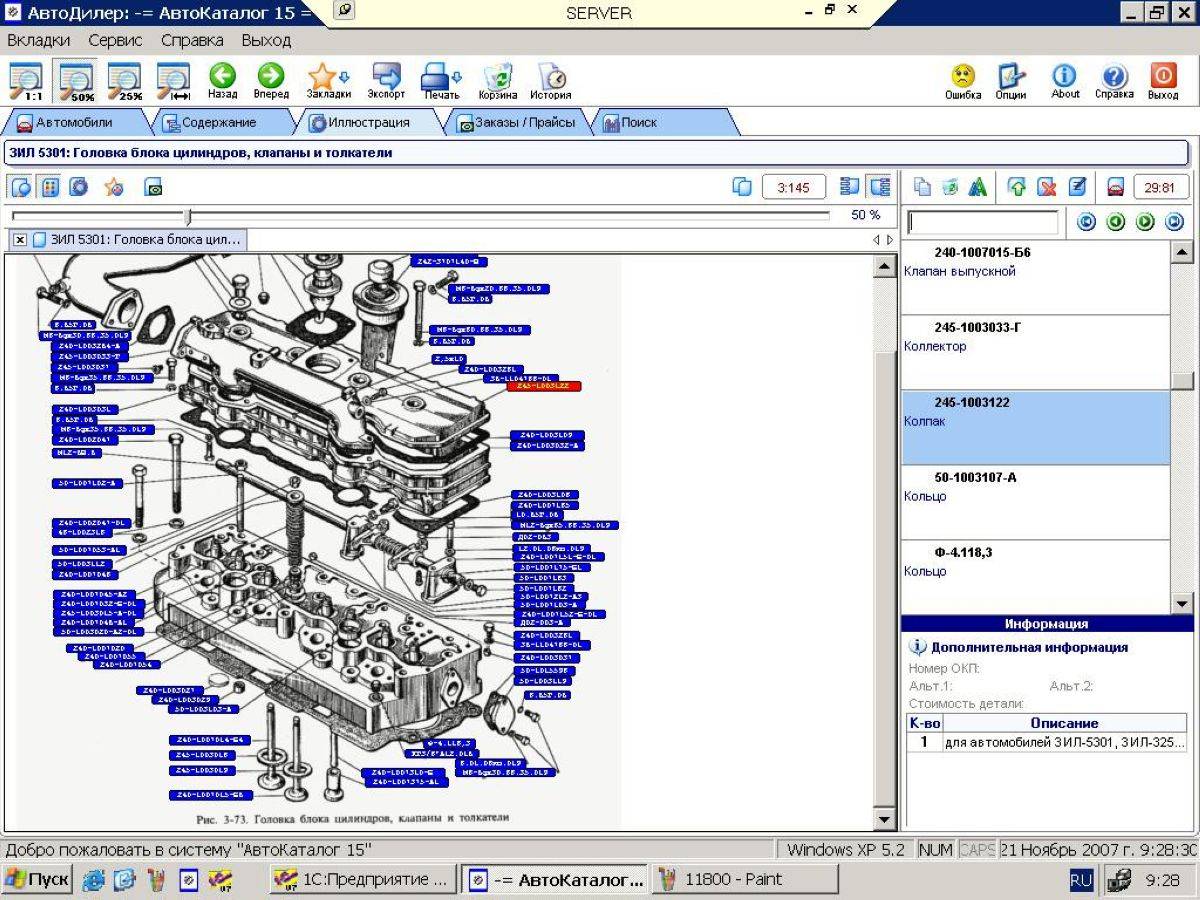1200x900 pixels.
Task: Switch to the Поиск tab
Action: pos(660,123)
